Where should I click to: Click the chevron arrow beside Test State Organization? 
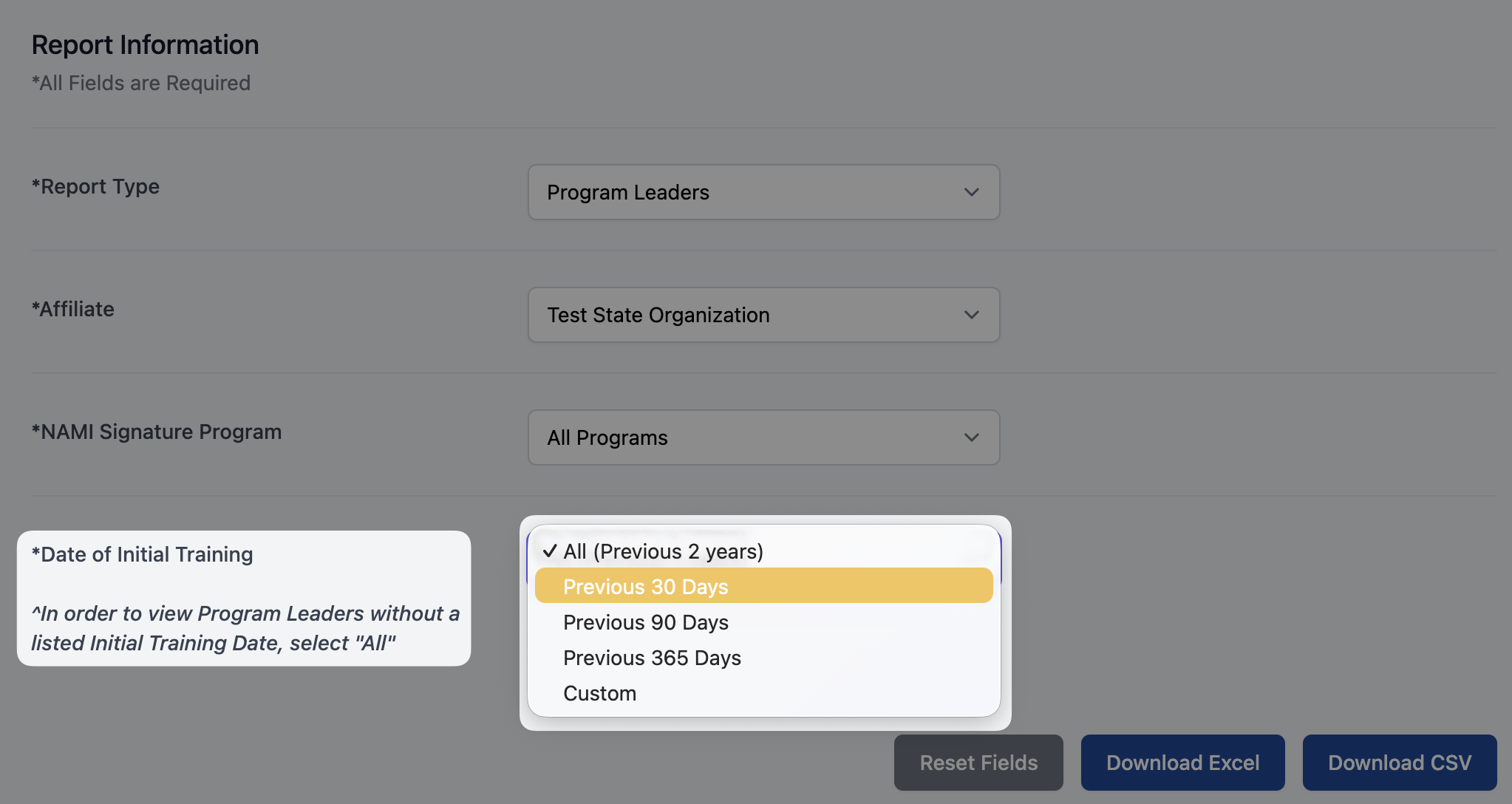pyautogui.click(x=971, y=315)
